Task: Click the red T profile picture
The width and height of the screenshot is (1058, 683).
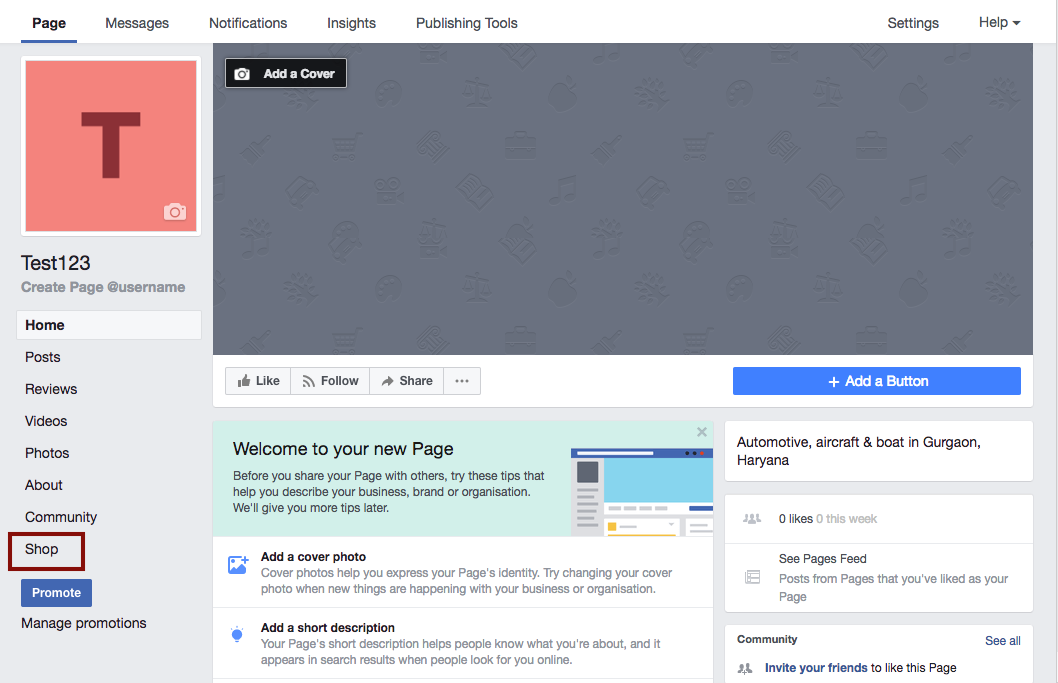Action: click(x=111, y=146)
